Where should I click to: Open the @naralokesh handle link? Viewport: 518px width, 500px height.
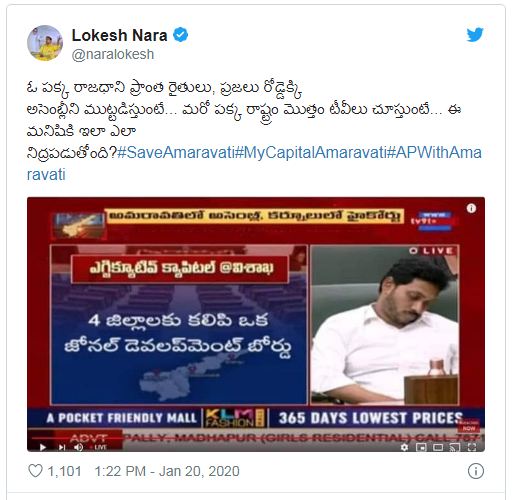pyautogui.click(x=113, y=54)
